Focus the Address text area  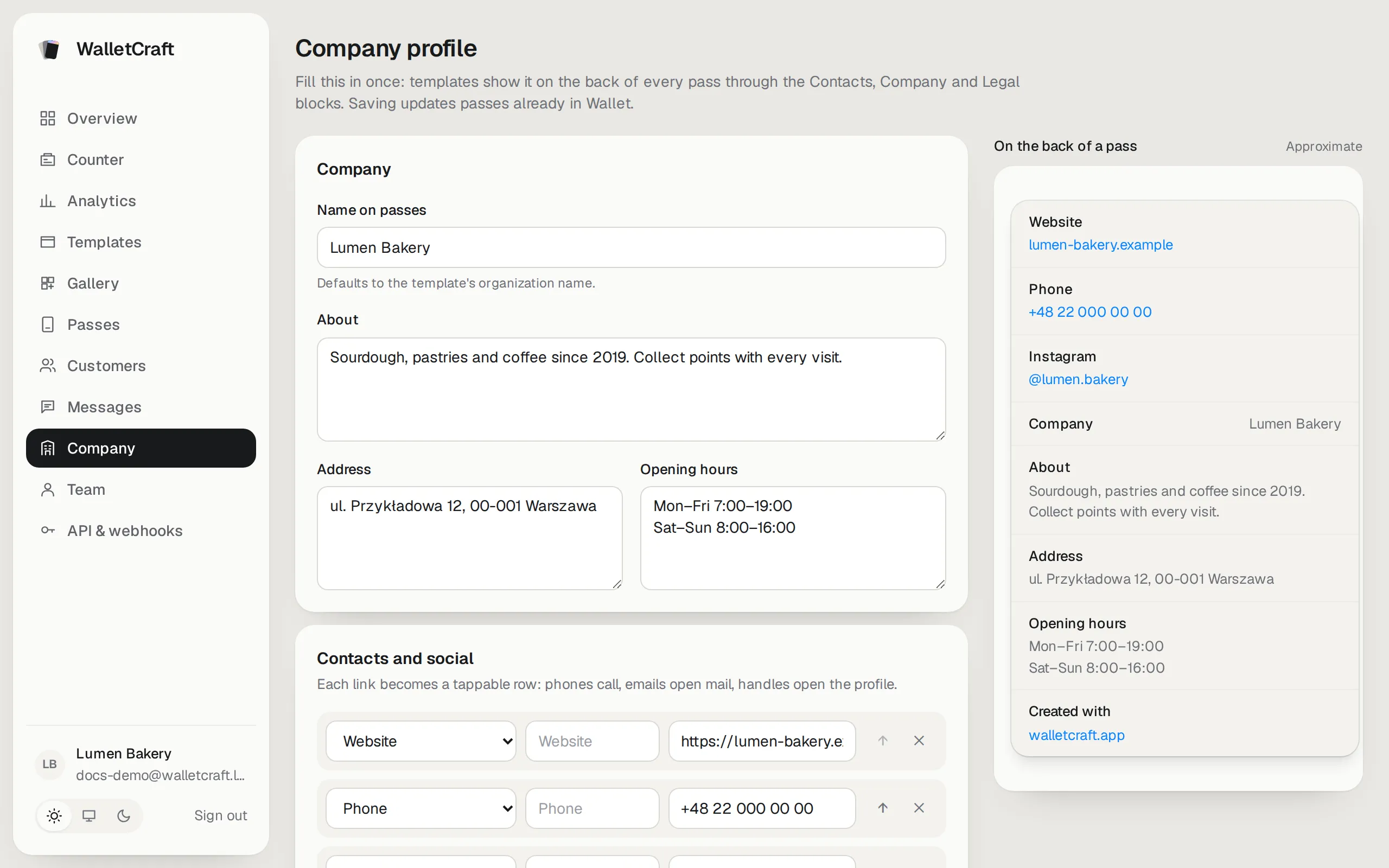(x=469, y=538)
